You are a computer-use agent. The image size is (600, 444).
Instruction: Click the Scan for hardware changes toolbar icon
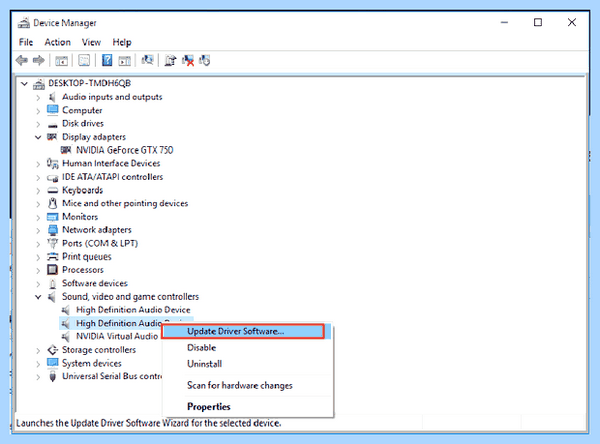[x=147, y=60]
